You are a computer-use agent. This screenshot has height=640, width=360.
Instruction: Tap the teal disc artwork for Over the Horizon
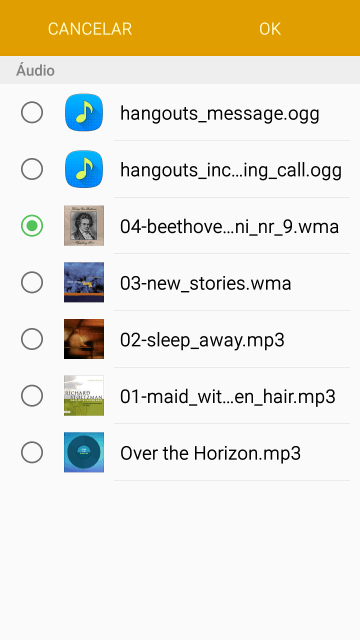[x=84, y=452]
